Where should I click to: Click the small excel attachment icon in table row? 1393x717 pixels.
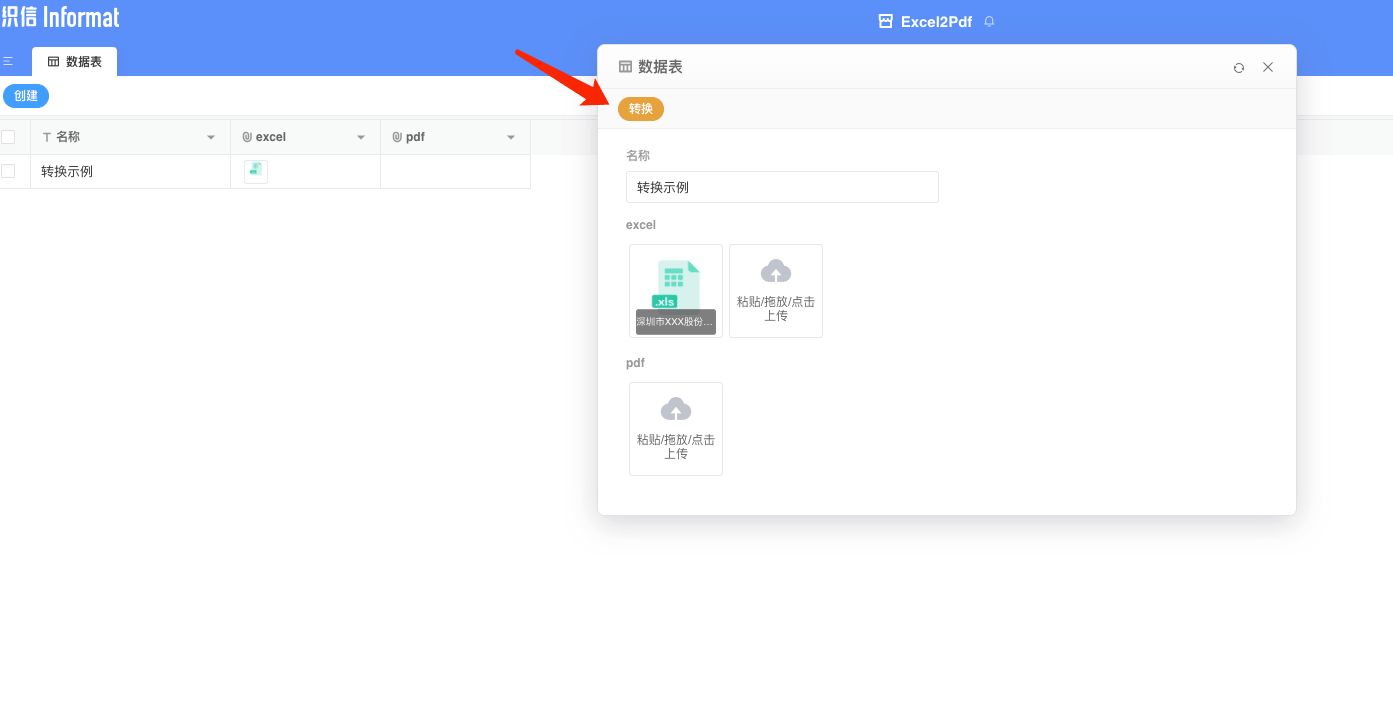point(256,171)
